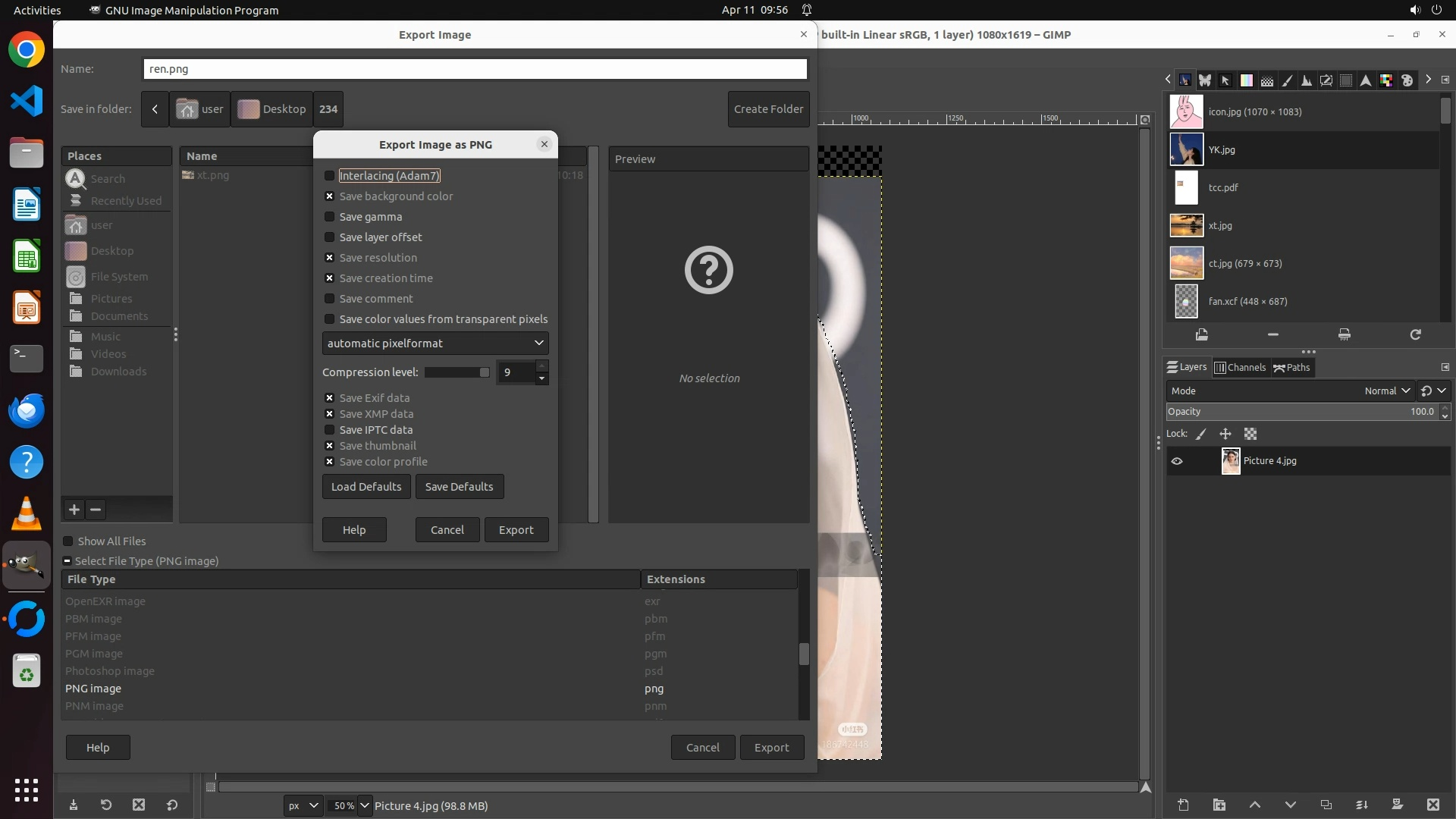Open the automatic pixelformat dropdown
The image size is (1456, 819).
435,344
